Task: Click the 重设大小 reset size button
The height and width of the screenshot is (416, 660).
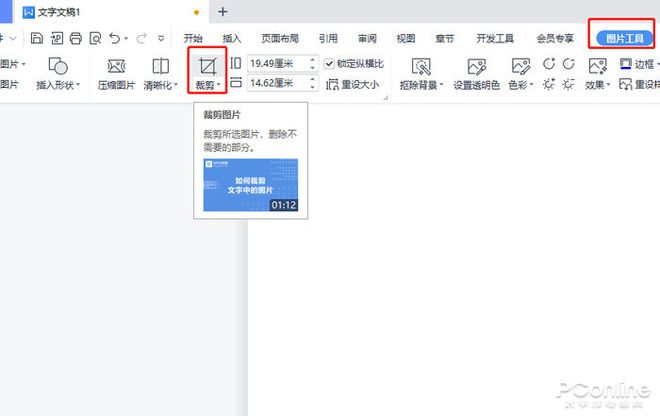Action: 351,85
